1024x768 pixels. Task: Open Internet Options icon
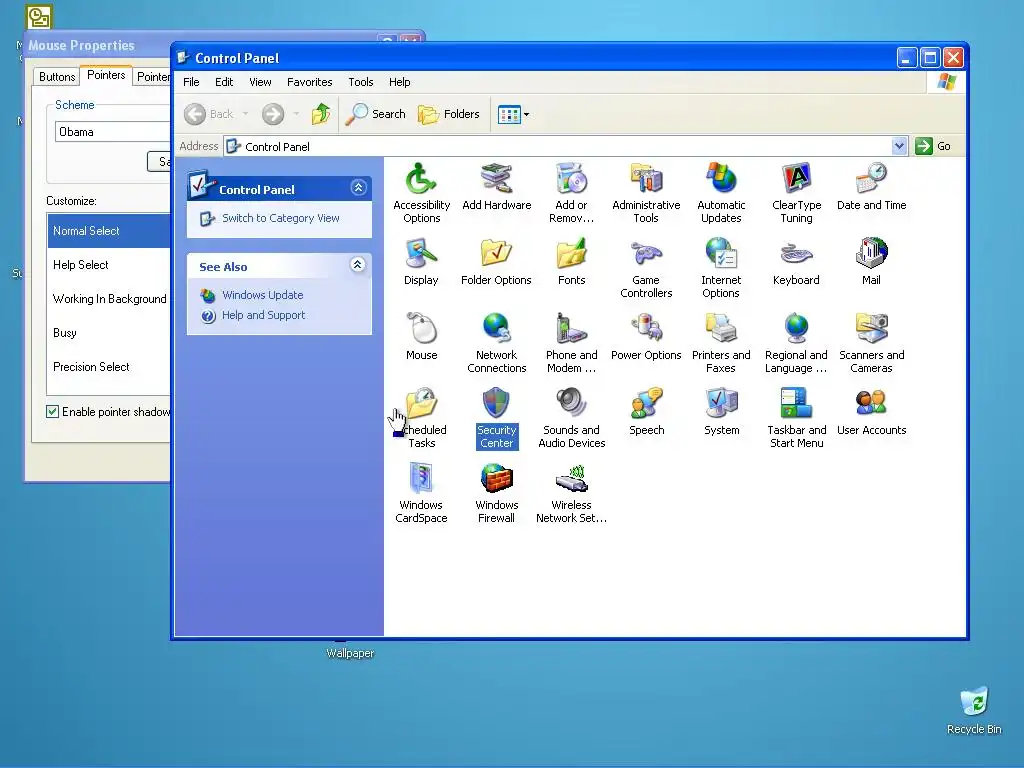[x=721, y=268]
